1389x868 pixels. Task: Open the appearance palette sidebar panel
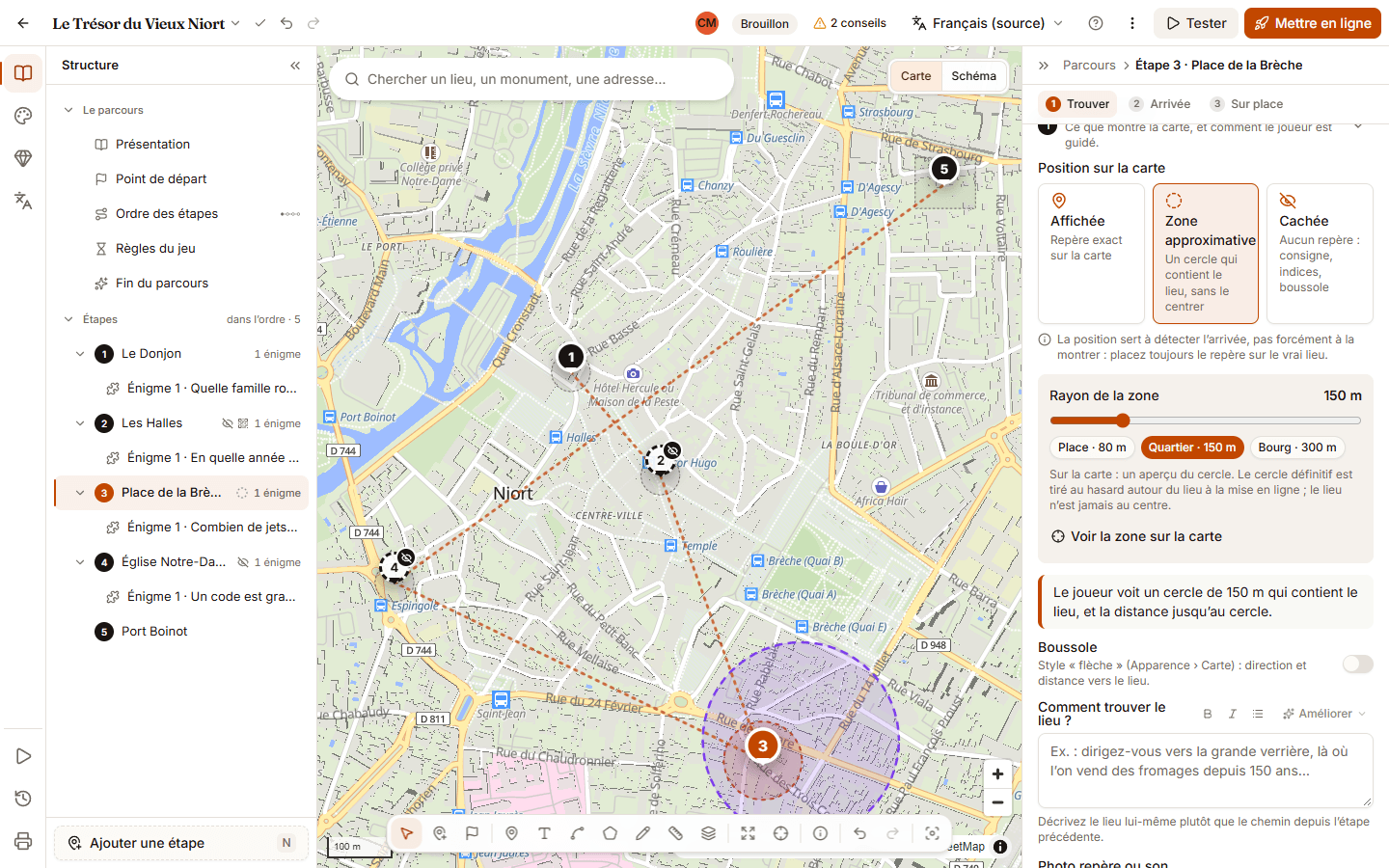(23, 116)
